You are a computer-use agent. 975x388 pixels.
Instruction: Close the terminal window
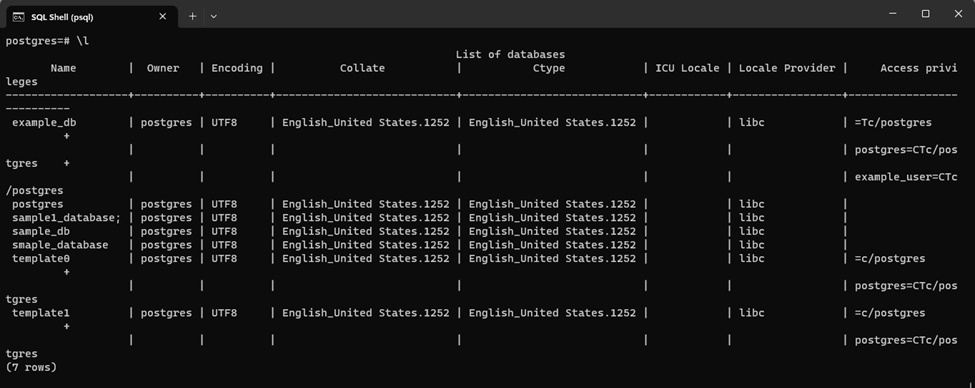[958, 14]
